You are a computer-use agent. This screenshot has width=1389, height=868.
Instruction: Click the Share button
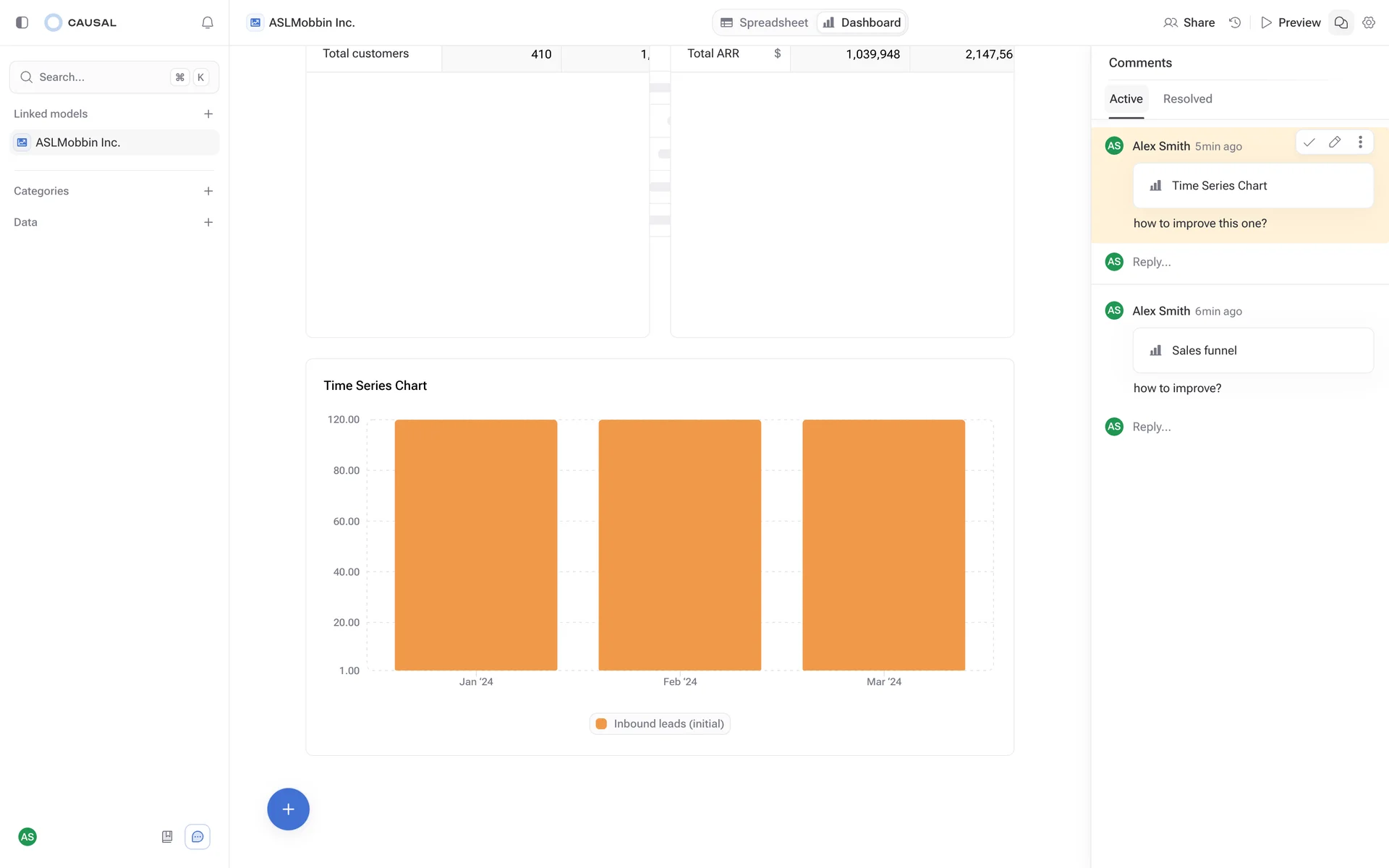(x=1189, y=22)
